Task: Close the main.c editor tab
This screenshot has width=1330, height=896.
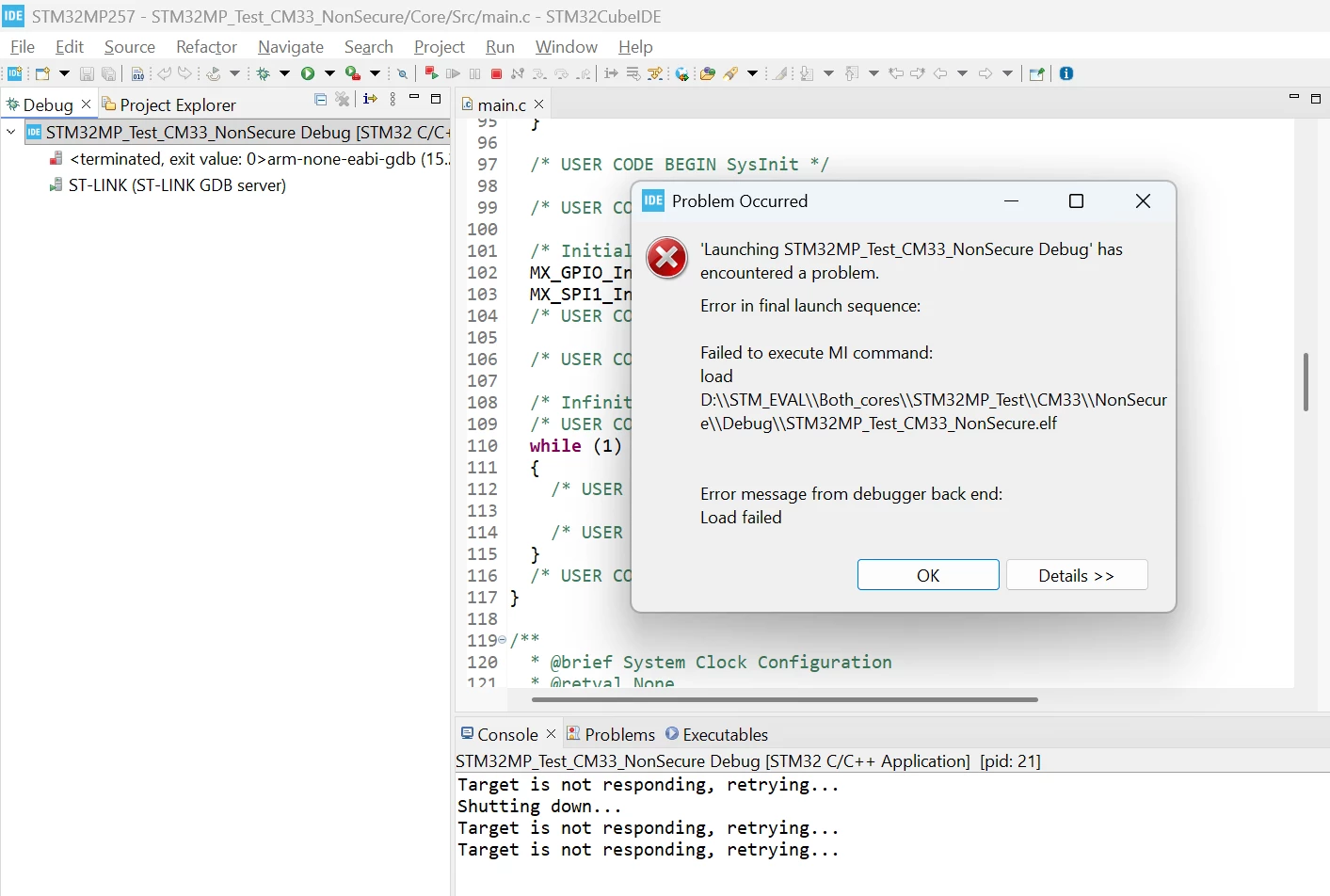Action: (538, 104)
